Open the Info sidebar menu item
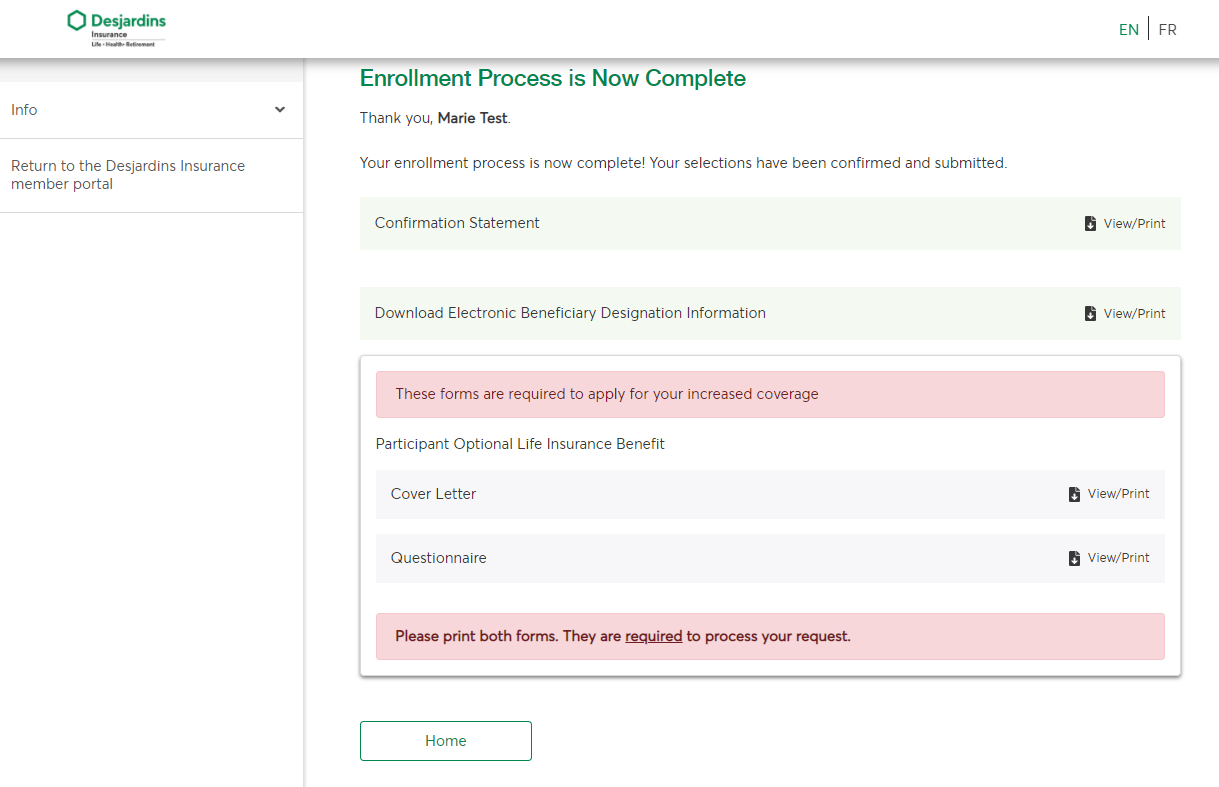The height and width of the screenshot is (787, 1219). (24, 110)
